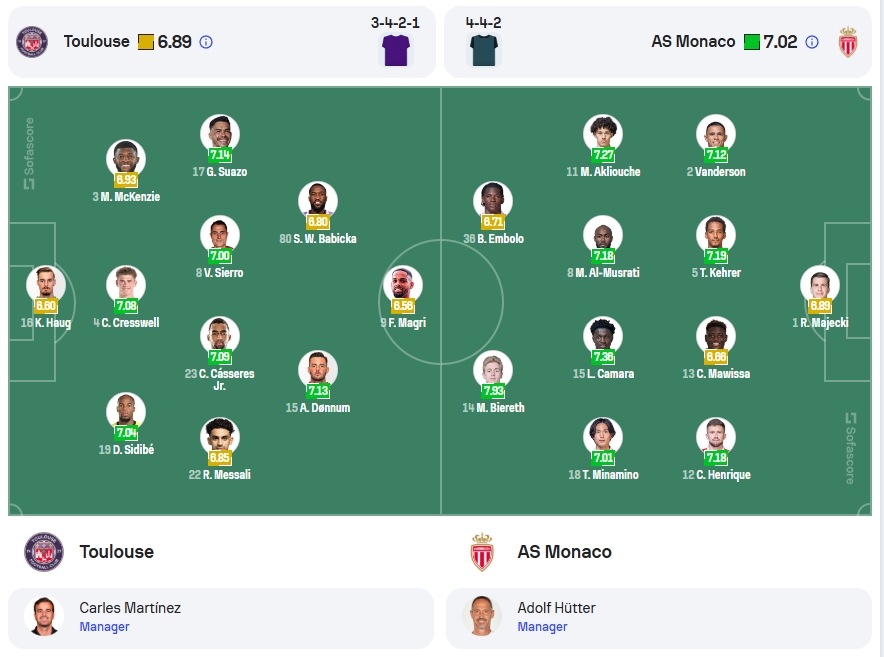Click the purple Toulouse jersey icon

pos(396,50)
